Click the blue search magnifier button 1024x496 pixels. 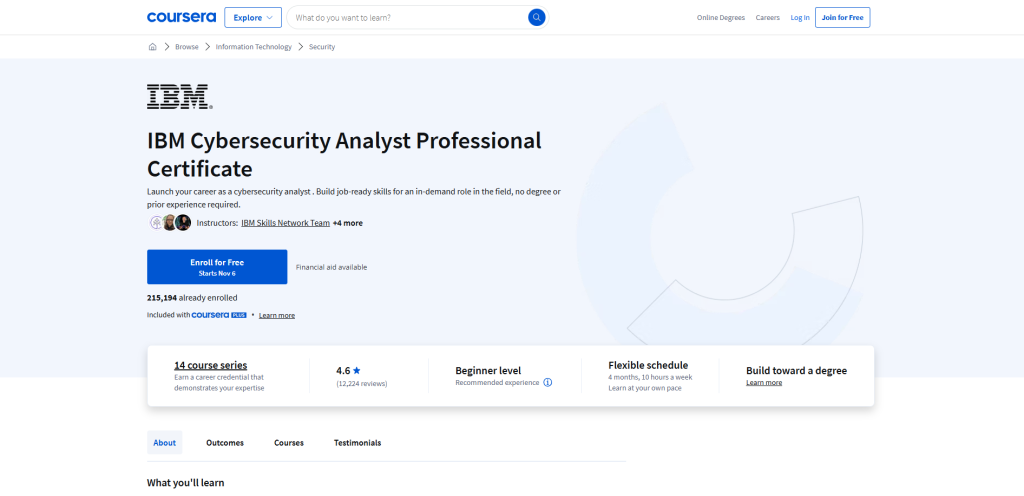tap(536, 18)
